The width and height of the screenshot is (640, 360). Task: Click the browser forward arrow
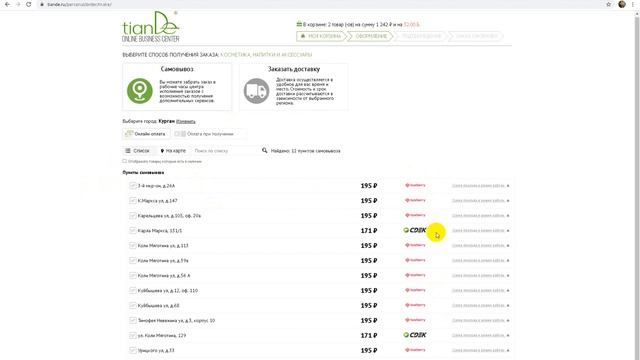[x=18, y=4]
